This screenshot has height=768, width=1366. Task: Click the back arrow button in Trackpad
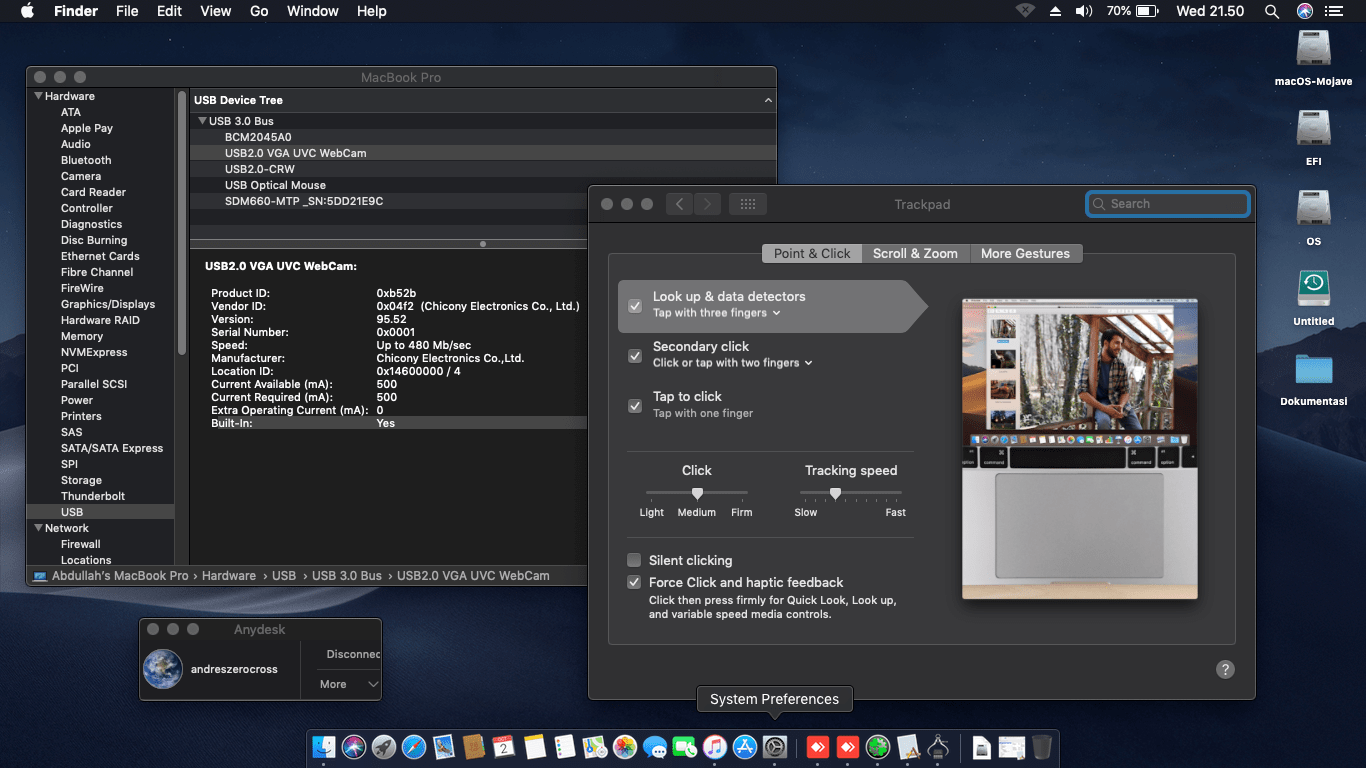tap(679, 204)
